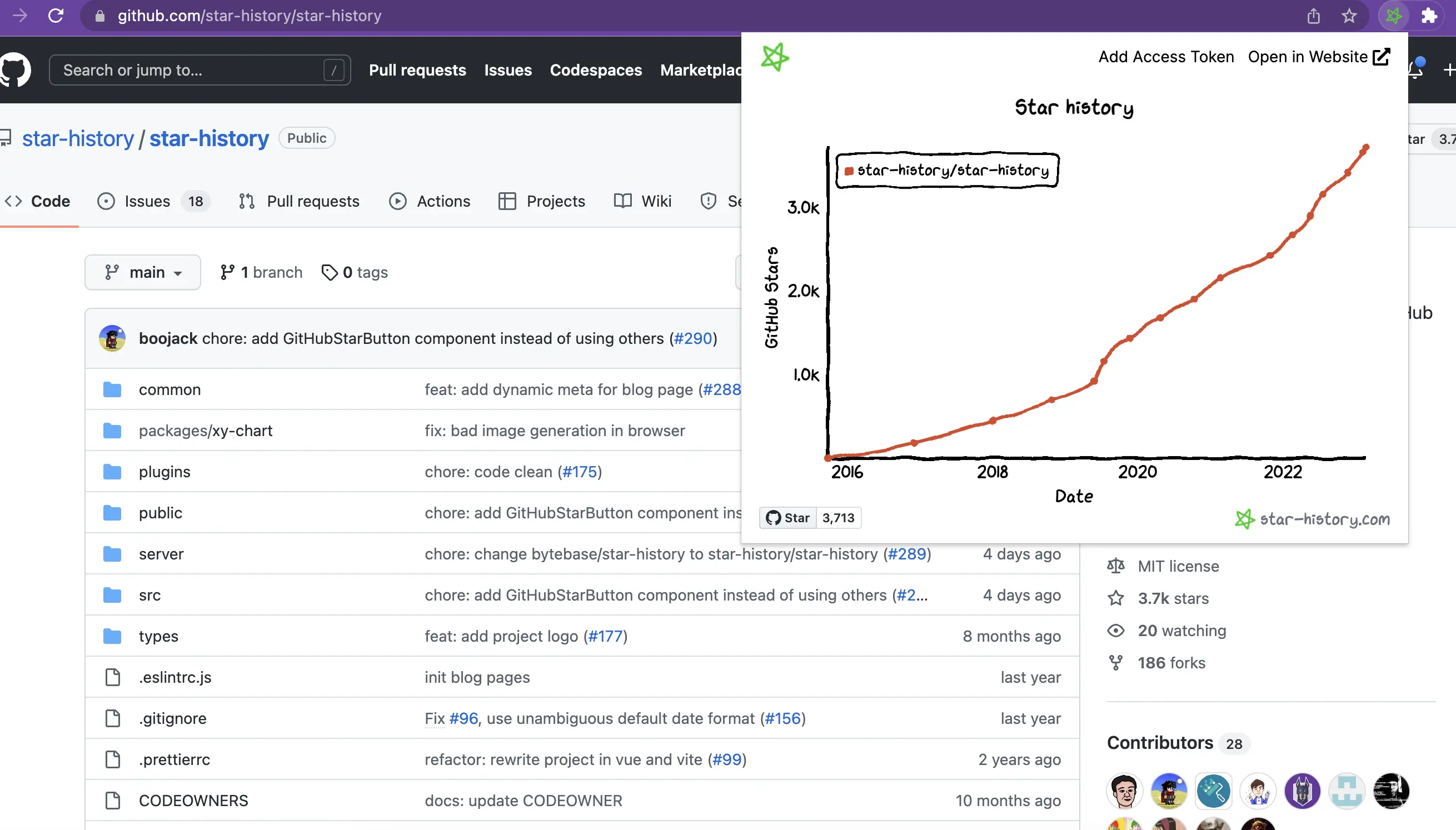Click the reload/refresh browser icon
This screenshot has height=830, width=1456.
point(56,15)
